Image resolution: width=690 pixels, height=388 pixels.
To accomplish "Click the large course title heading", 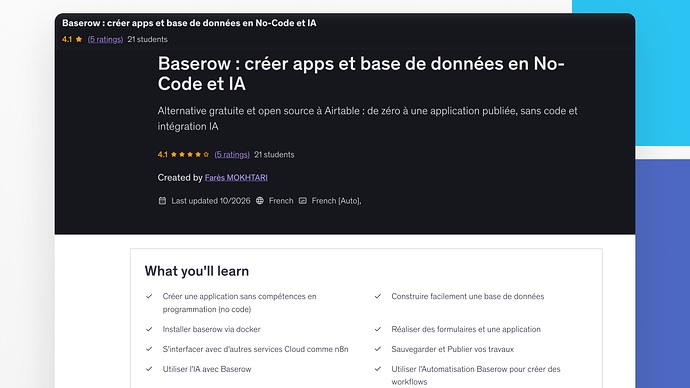I will tap(361, 73).
